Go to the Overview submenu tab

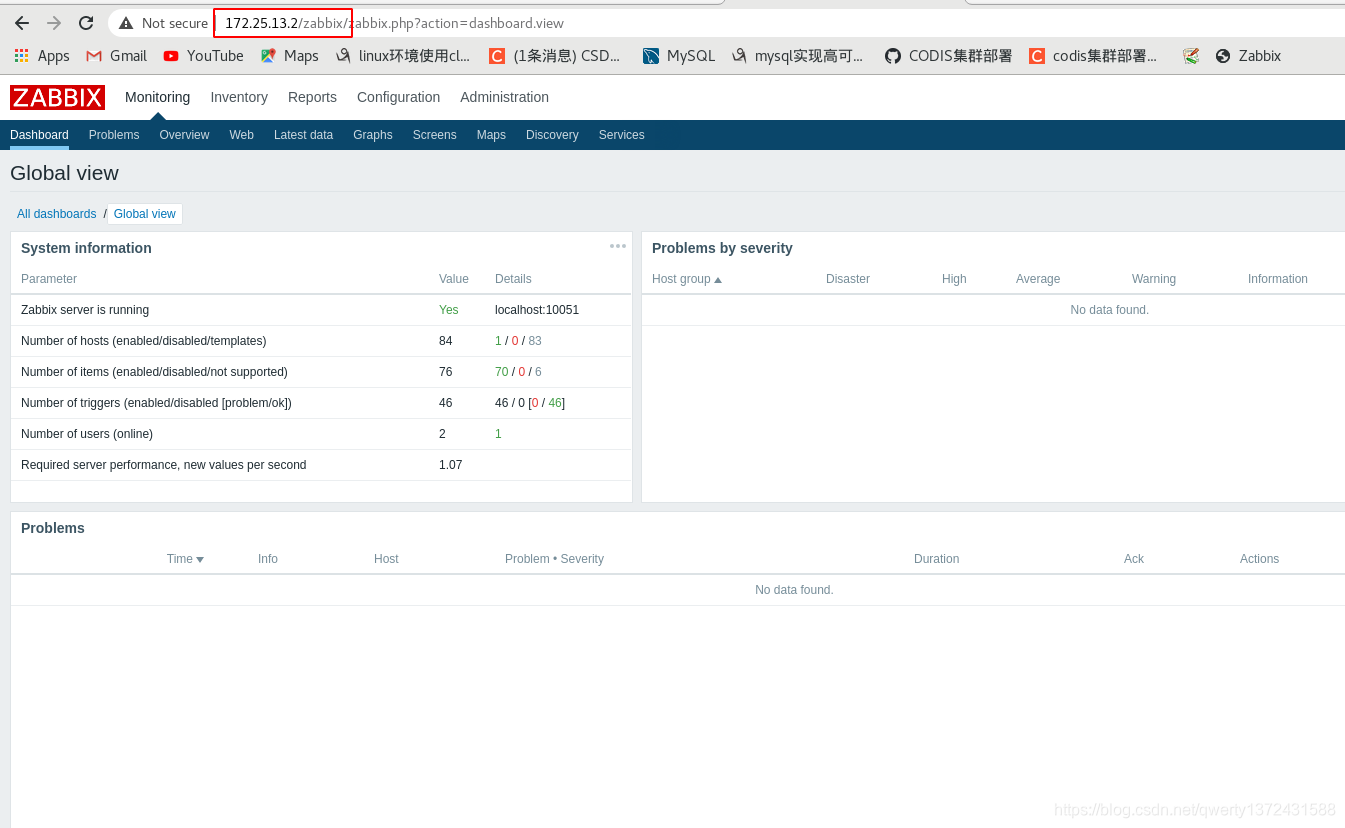tap(184, 135)
